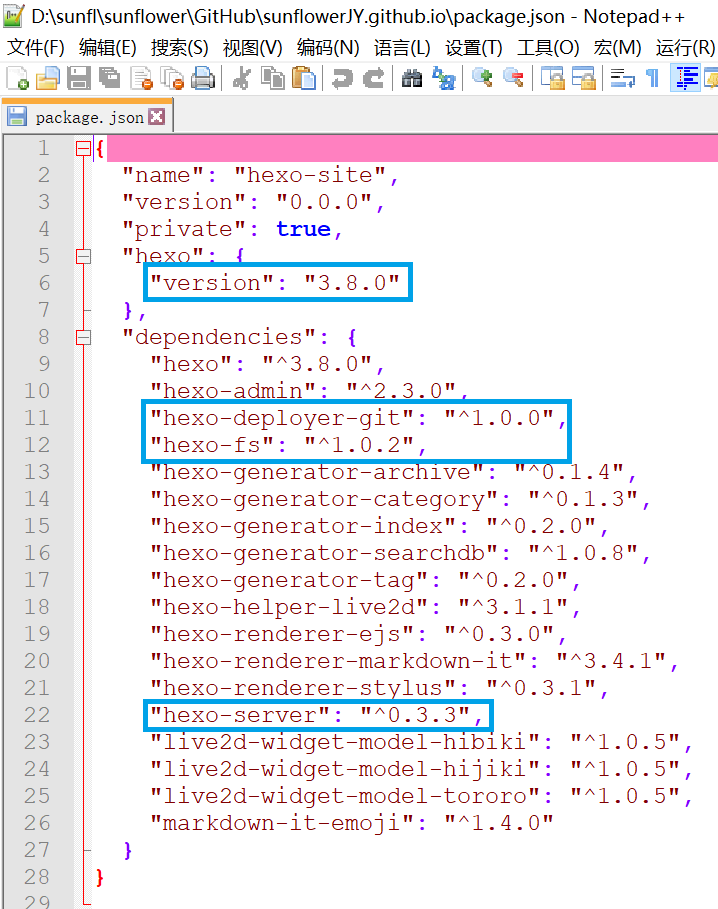The width and height of the screenshot is (718, 909).
Task: Click the "hexo-deployer-git" key text
Action: pyautogui.click(x=282, y=418)
